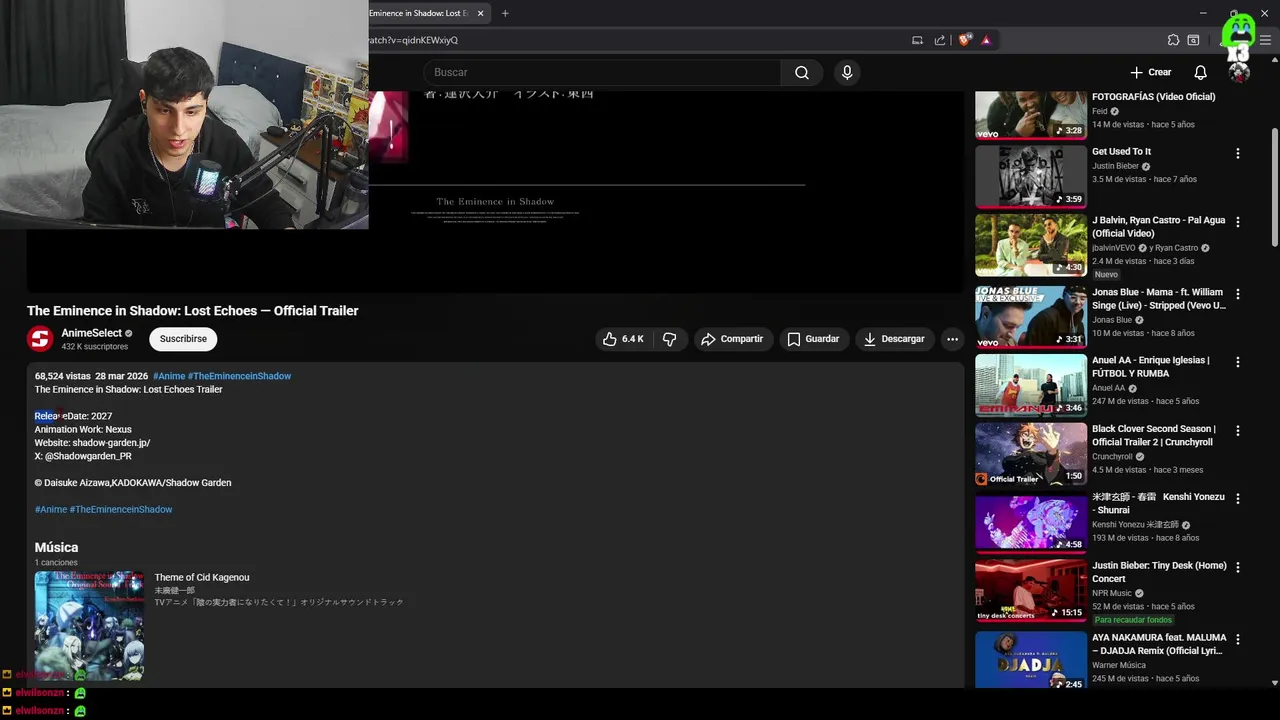This screenshot has height=720, width=1280.
Task: Click the share page icon in address bar
Action: click(940, 40)
